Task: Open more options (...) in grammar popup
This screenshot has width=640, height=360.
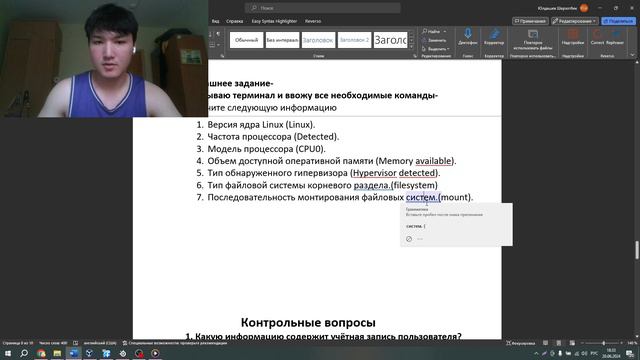Action: pyautogui.click(x=420, y=239)
